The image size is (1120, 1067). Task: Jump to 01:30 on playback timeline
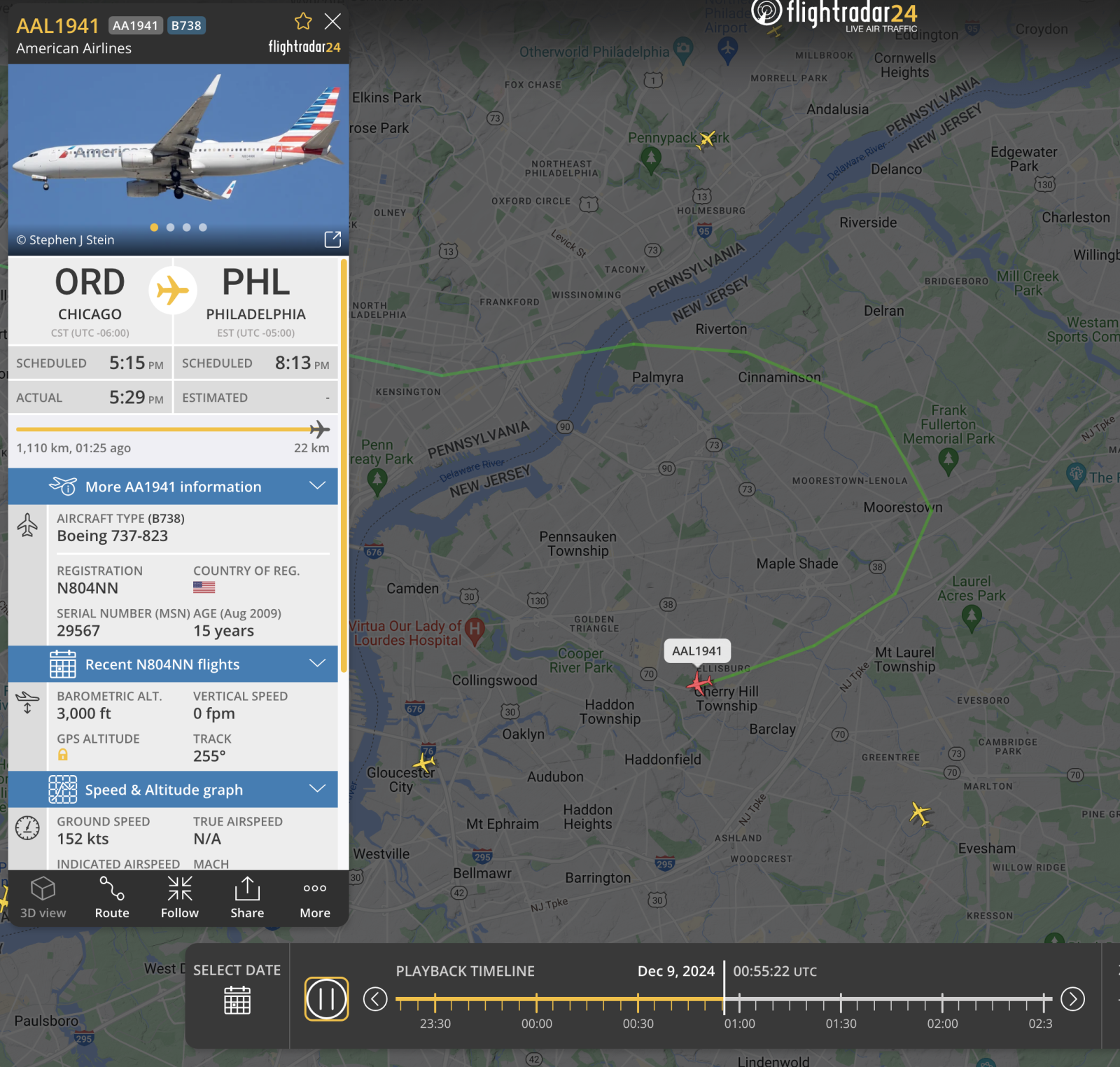click(841, 1001)
